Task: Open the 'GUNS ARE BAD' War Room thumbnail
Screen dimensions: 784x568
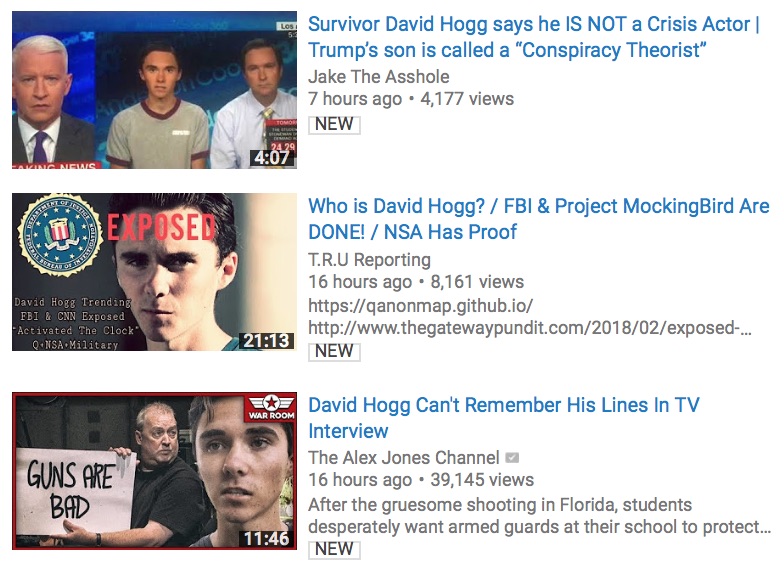Action: [154, 471]
